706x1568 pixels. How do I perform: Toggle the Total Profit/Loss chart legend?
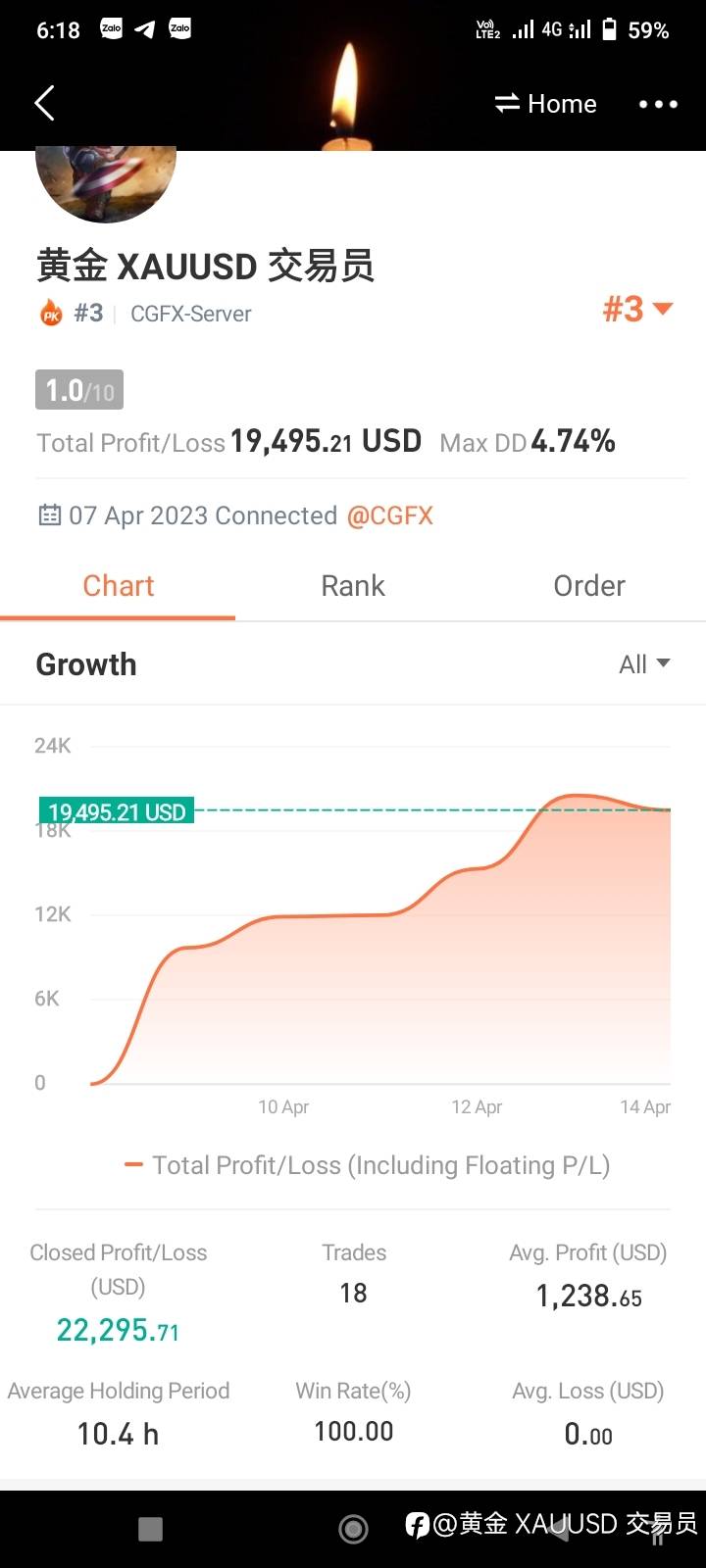point(368,1165)
